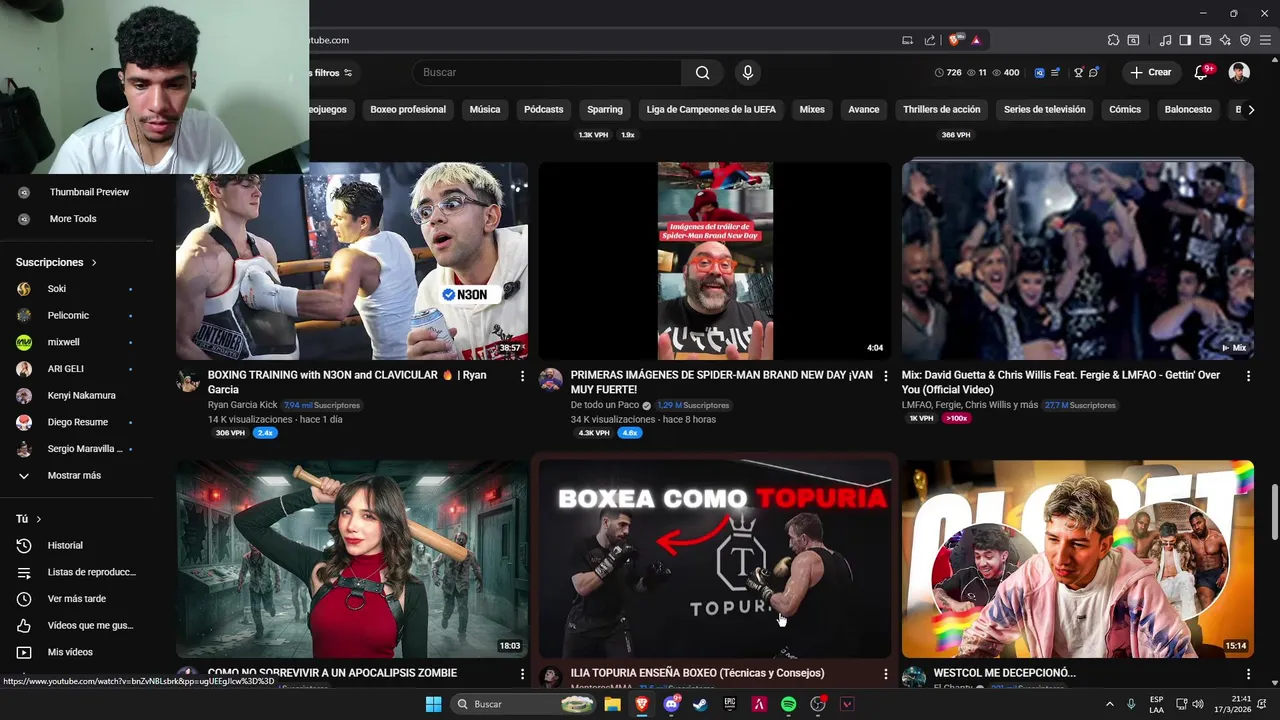Open options menu for David Guetta mix
The height and width of the screenshot is (720, 1280).
pos(1248,376)
